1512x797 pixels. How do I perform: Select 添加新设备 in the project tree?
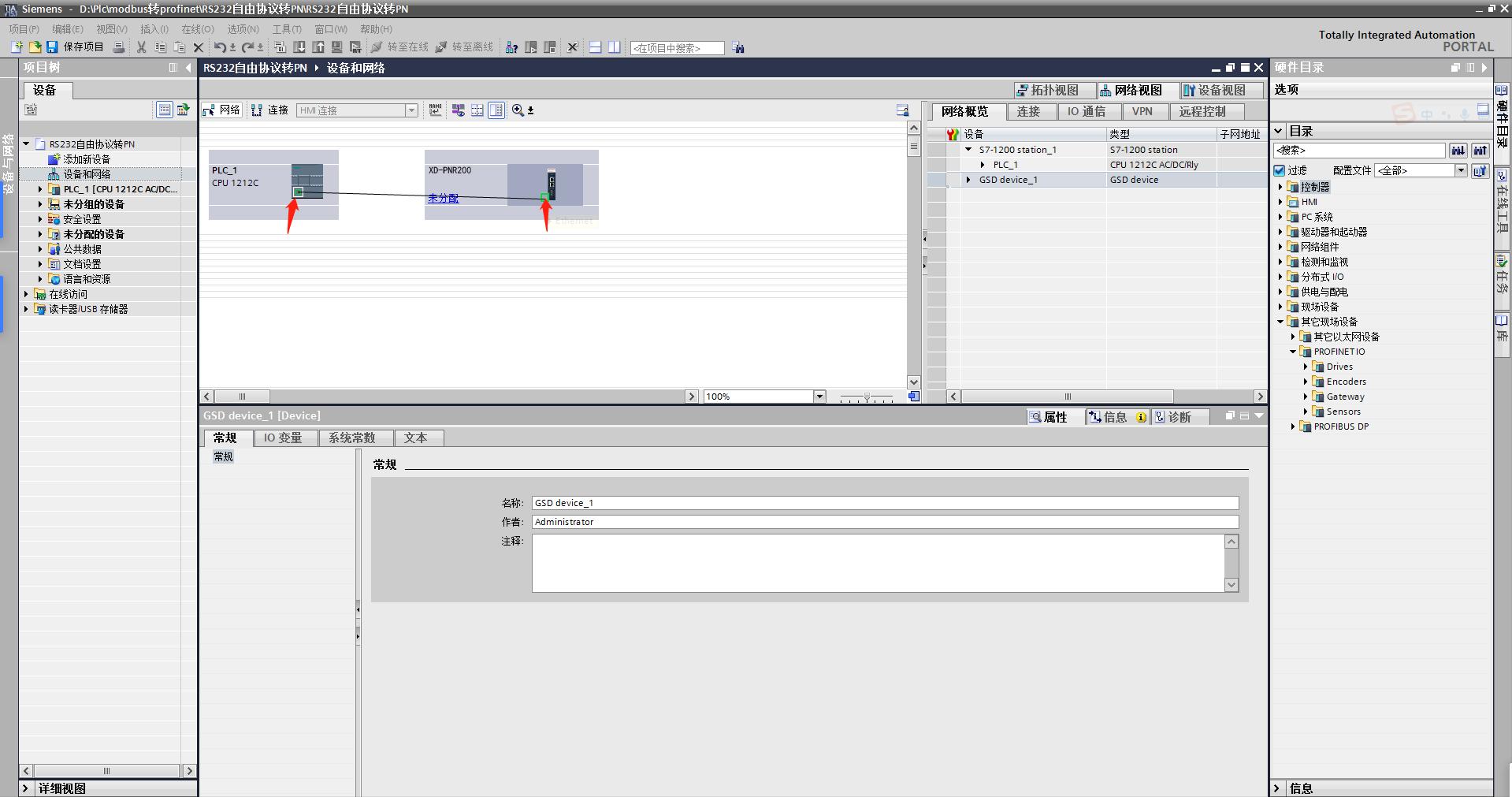pos(87,159)
